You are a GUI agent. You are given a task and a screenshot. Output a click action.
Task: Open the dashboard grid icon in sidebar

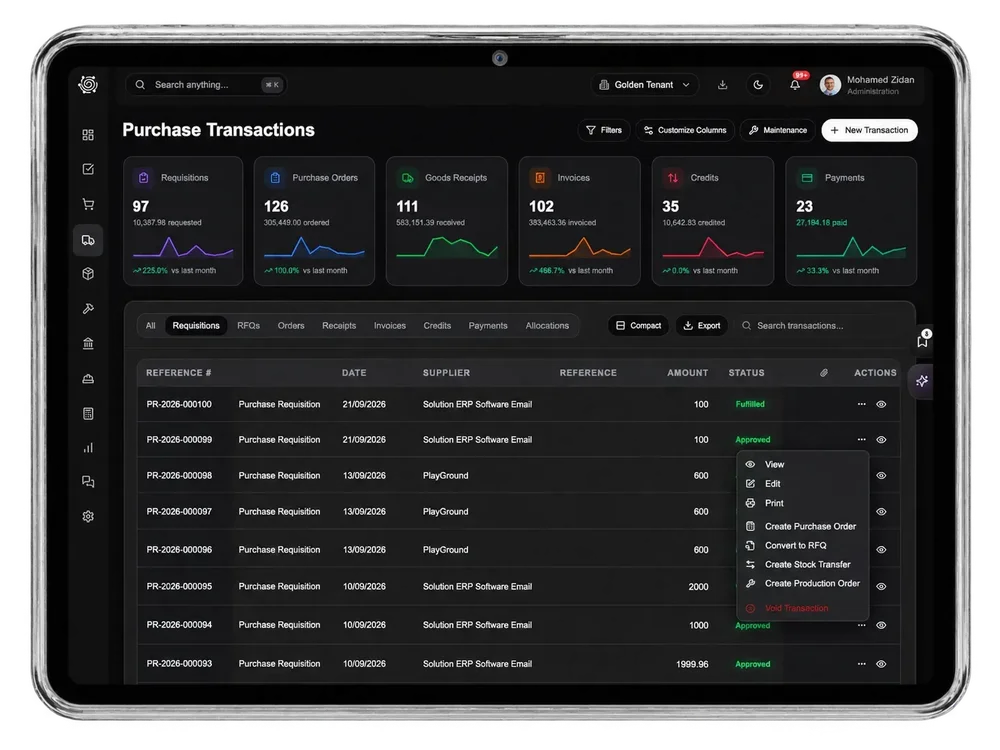tap(88, 135)
